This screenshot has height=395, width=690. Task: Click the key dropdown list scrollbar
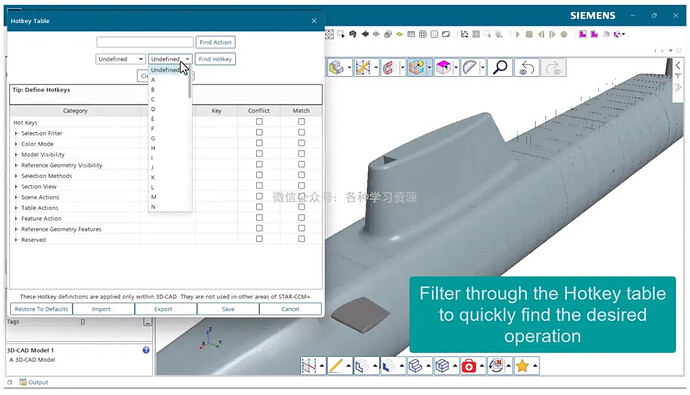190,86
